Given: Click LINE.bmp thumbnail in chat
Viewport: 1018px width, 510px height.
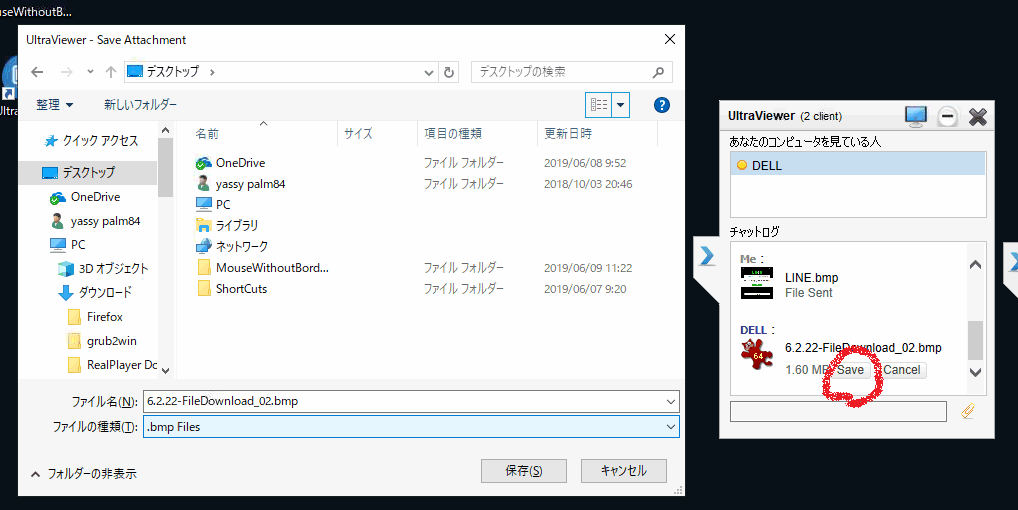Looking at the screenshot, I should click(x=757, y=283).
